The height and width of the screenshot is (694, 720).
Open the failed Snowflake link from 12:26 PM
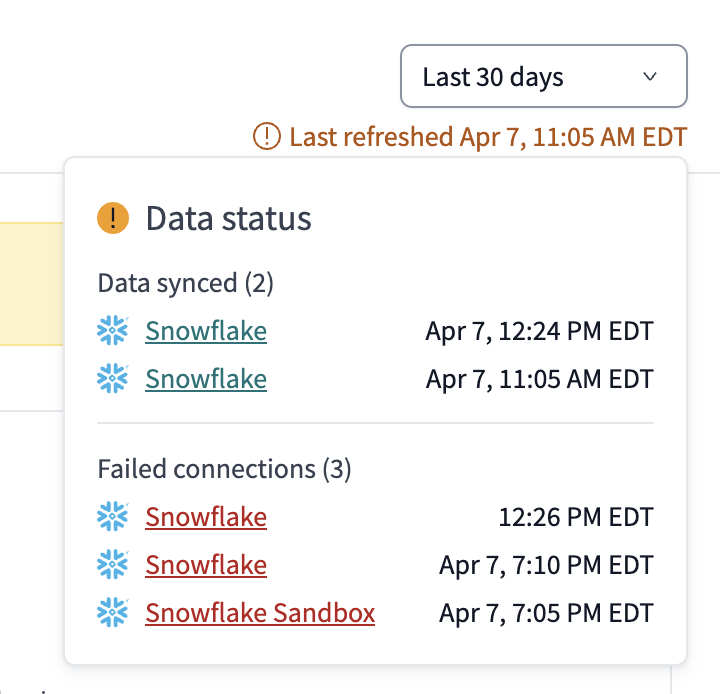[206, 517]
